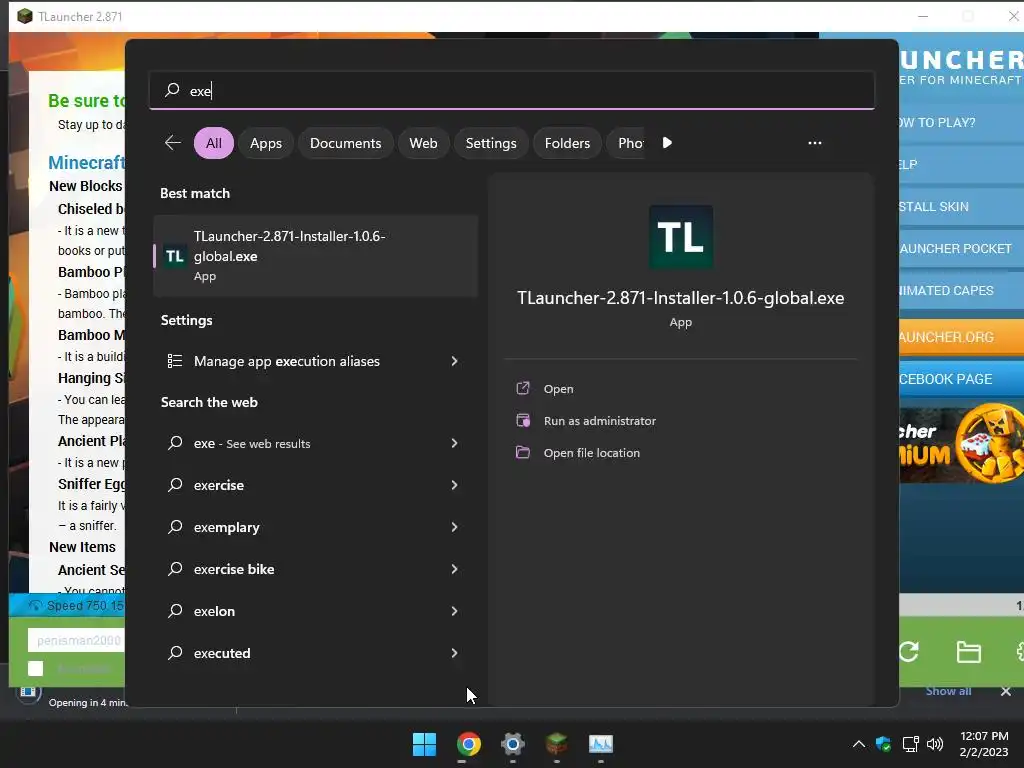The image size is (1024, 768).
Task: Open the TLauncher folder icon
Action: tap(968, 652)
